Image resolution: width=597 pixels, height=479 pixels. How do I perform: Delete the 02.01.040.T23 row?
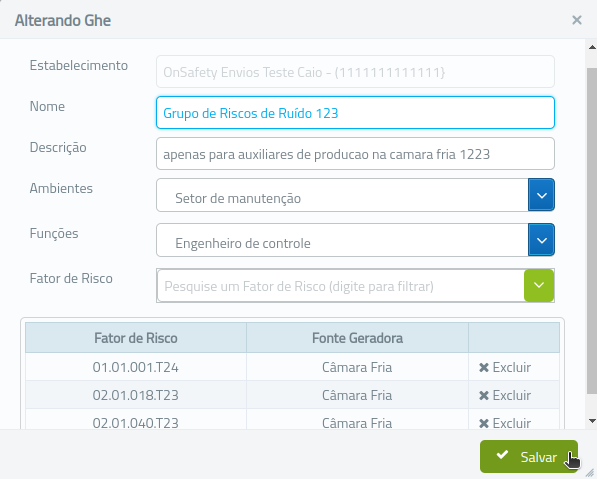[x=505, y=423]
